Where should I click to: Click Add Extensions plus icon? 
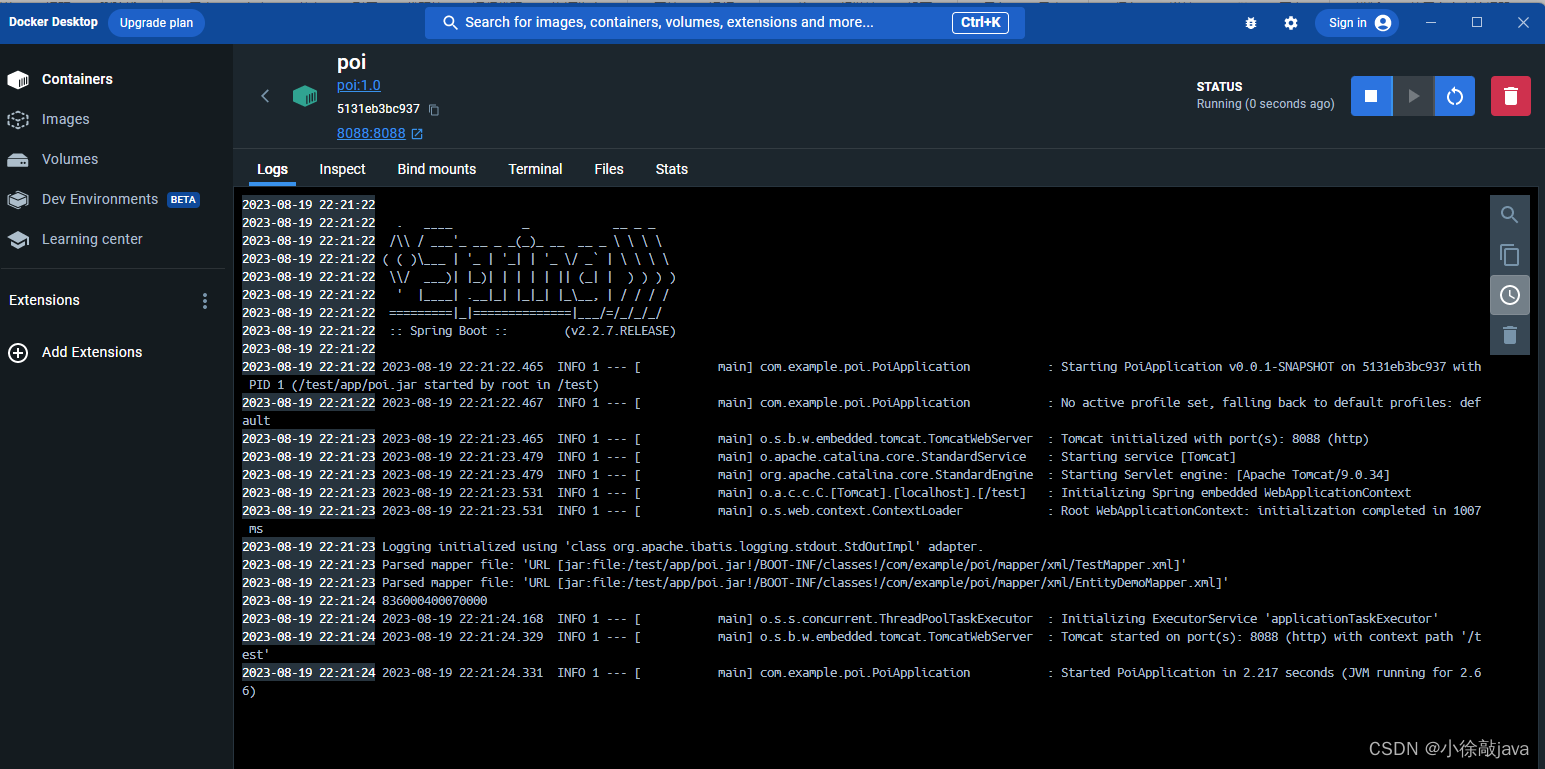pos(18,352)
